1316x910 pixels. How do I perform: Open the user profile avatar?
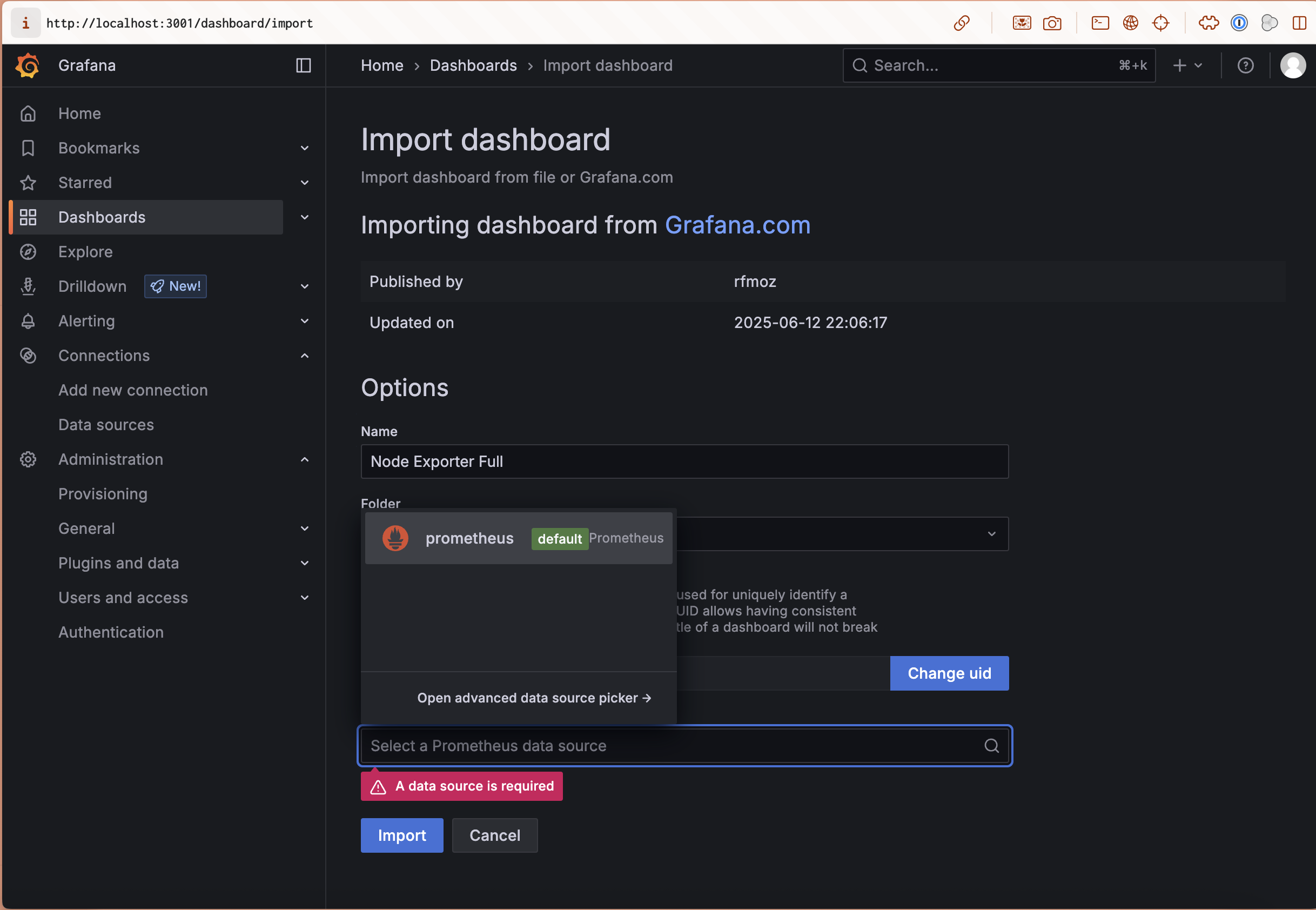pos(1293,65)
